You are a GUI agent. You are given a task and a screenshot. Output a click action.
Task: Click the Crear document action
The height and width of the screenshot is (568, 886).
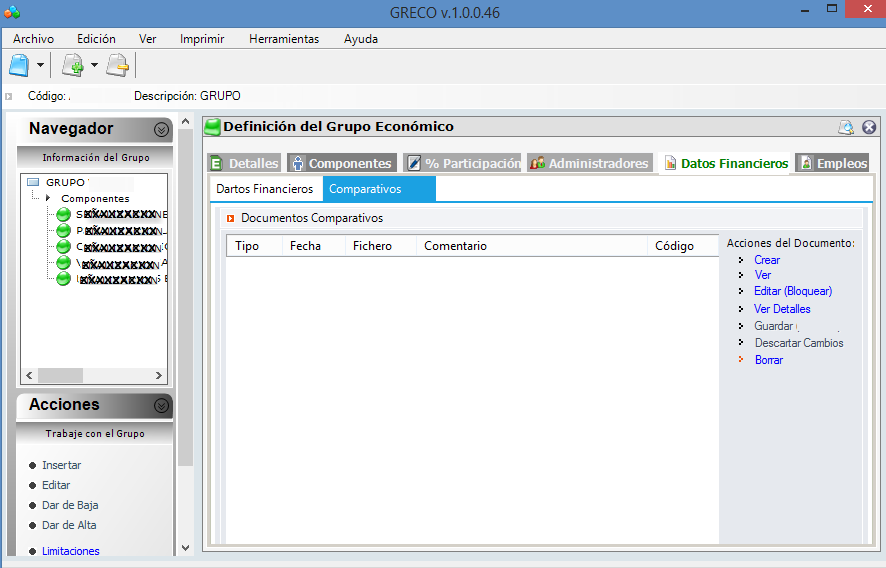[767, 260]
